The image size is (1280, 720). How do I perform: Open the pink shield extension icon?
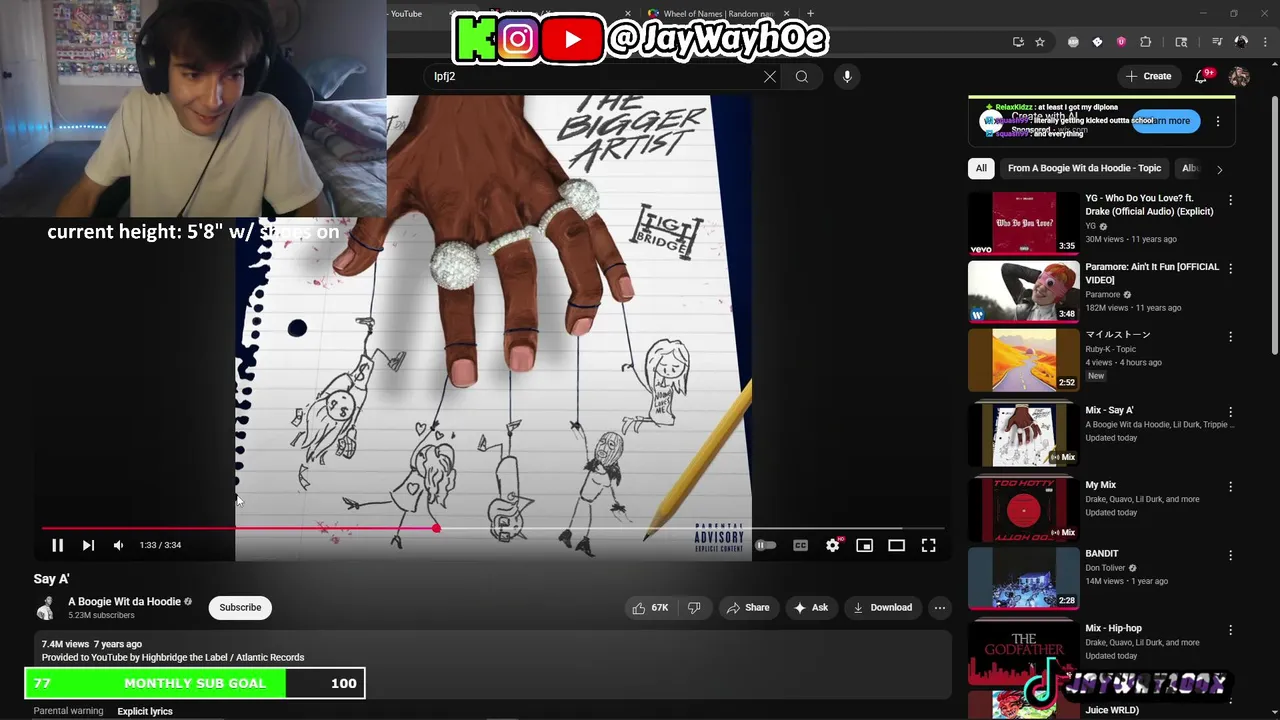click(x=1121, y=42)
